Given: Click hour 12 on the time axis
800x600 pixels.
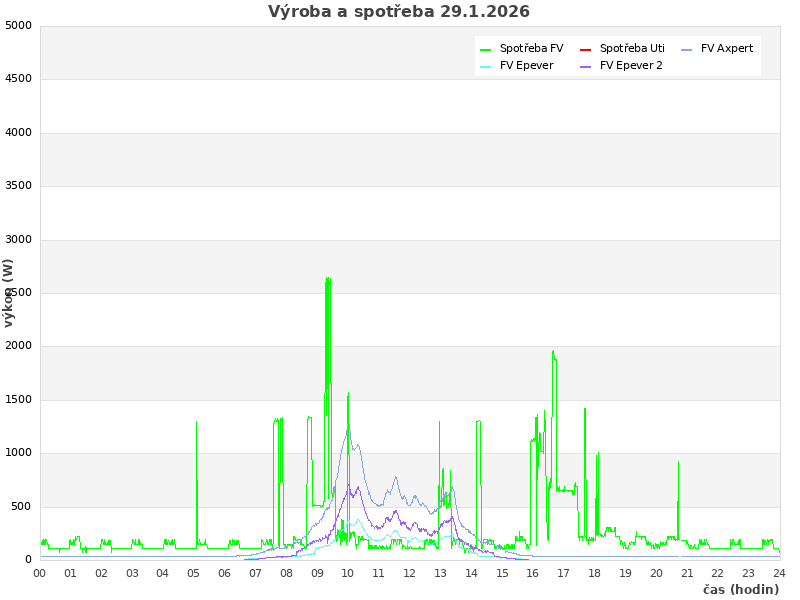Looking at the screenshot, I should click(x=410, y=573).
